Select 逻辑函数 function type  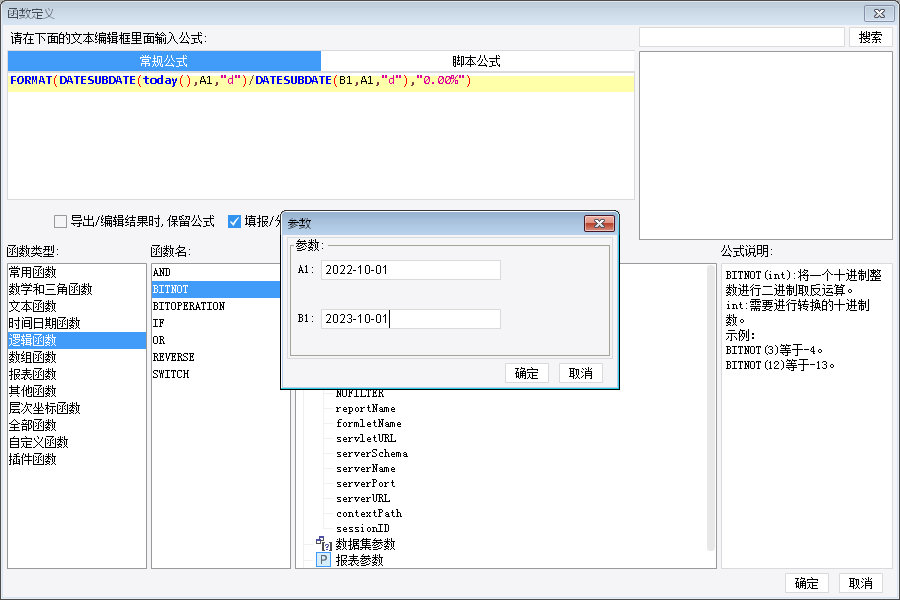[x=76, y=340]
